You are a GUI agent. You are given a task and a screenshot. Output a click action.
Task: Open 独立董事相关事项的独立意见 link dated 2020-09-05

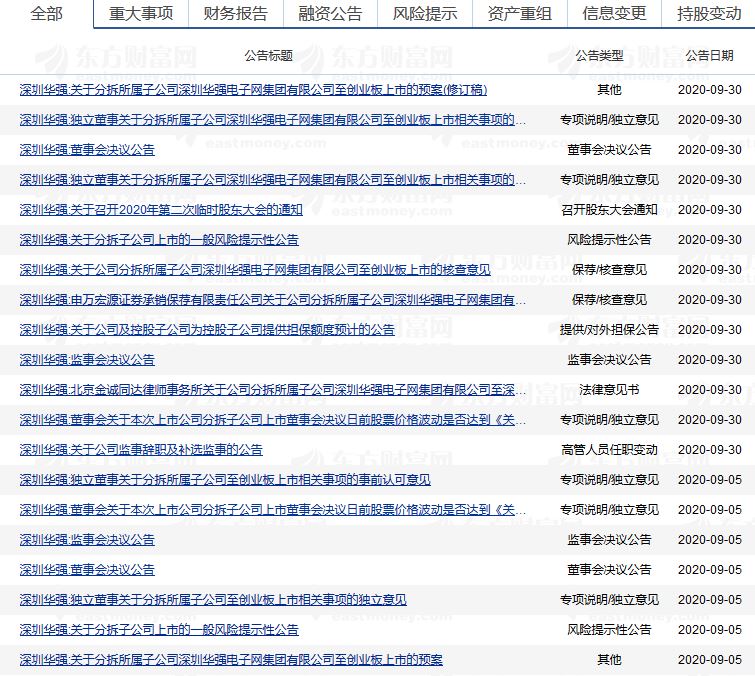pyautogui.click(x=213, y=600)
